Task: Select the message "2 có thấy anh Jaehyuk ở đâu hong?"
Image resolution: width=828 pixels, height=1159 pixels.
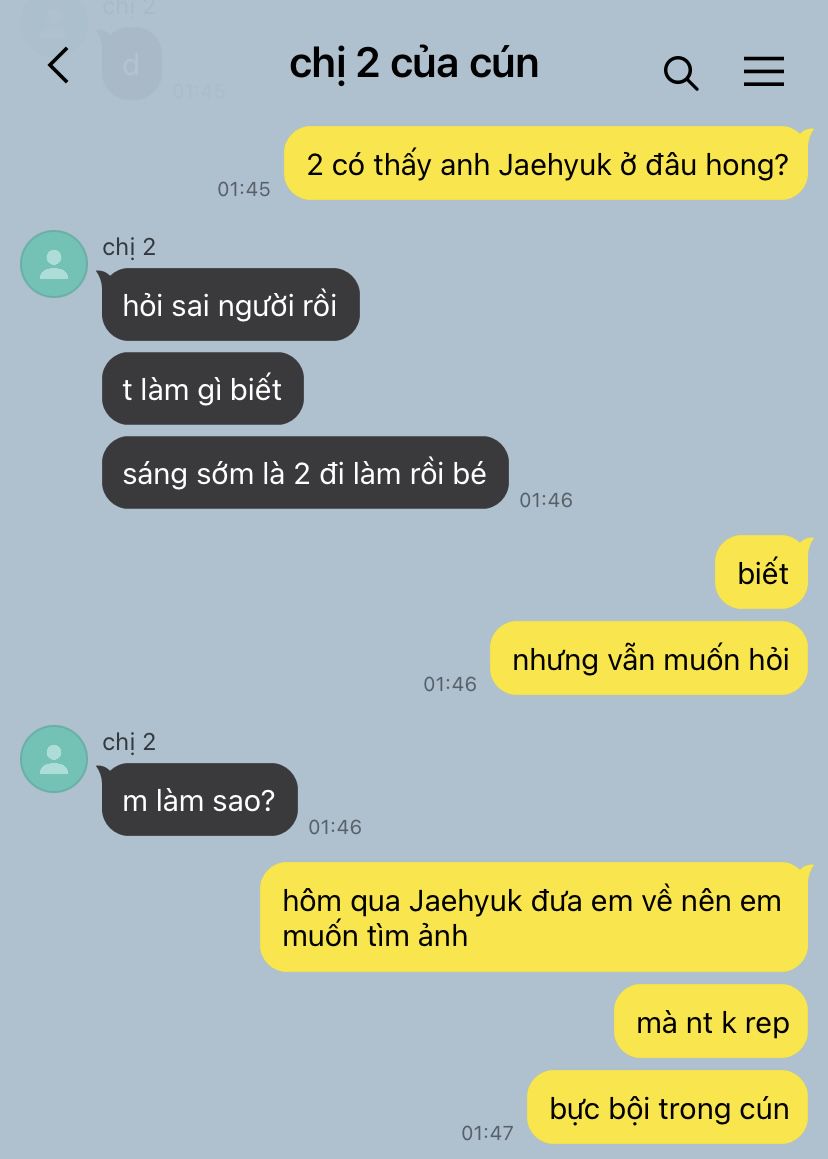Action: (546, 163)
